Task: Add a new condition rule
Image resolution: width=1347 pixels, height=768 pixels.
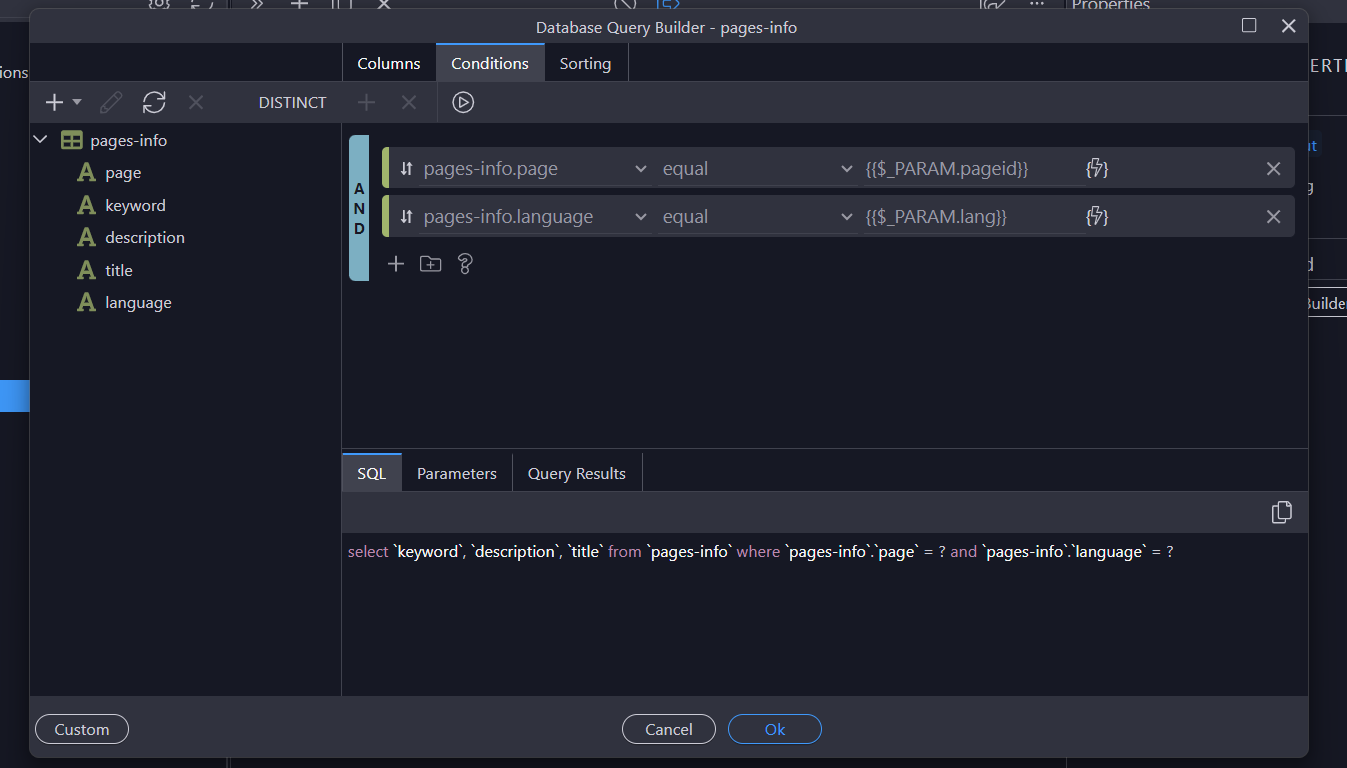Action: (396, 264)
